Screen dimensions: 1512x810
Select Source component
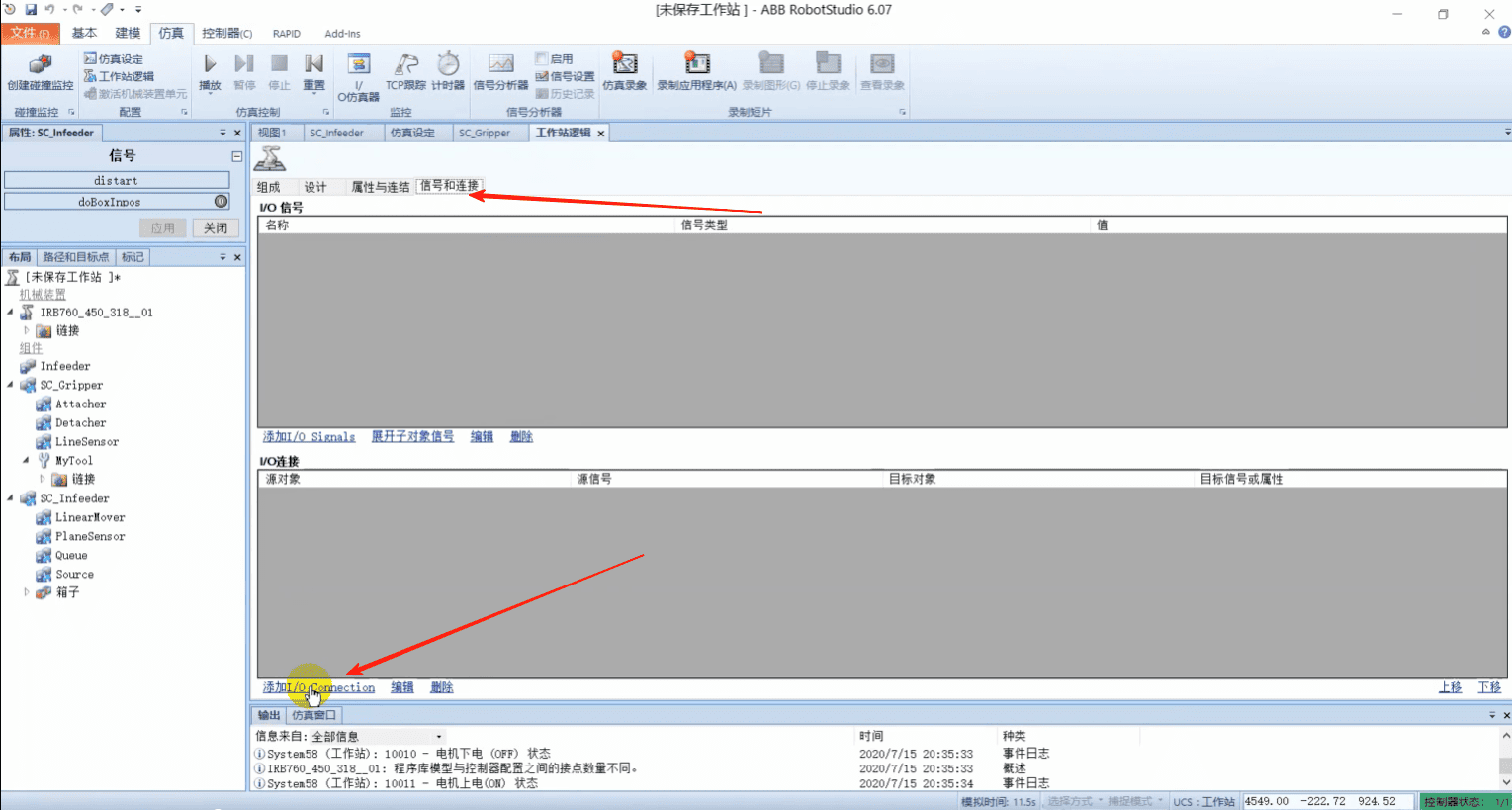pyautogui.click(x=74, y=575)
